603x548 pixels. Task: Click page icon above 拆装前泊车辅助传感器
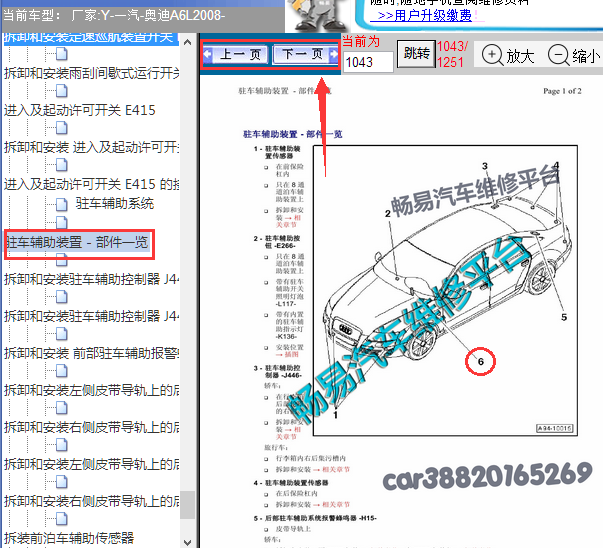tap(62, 519)
